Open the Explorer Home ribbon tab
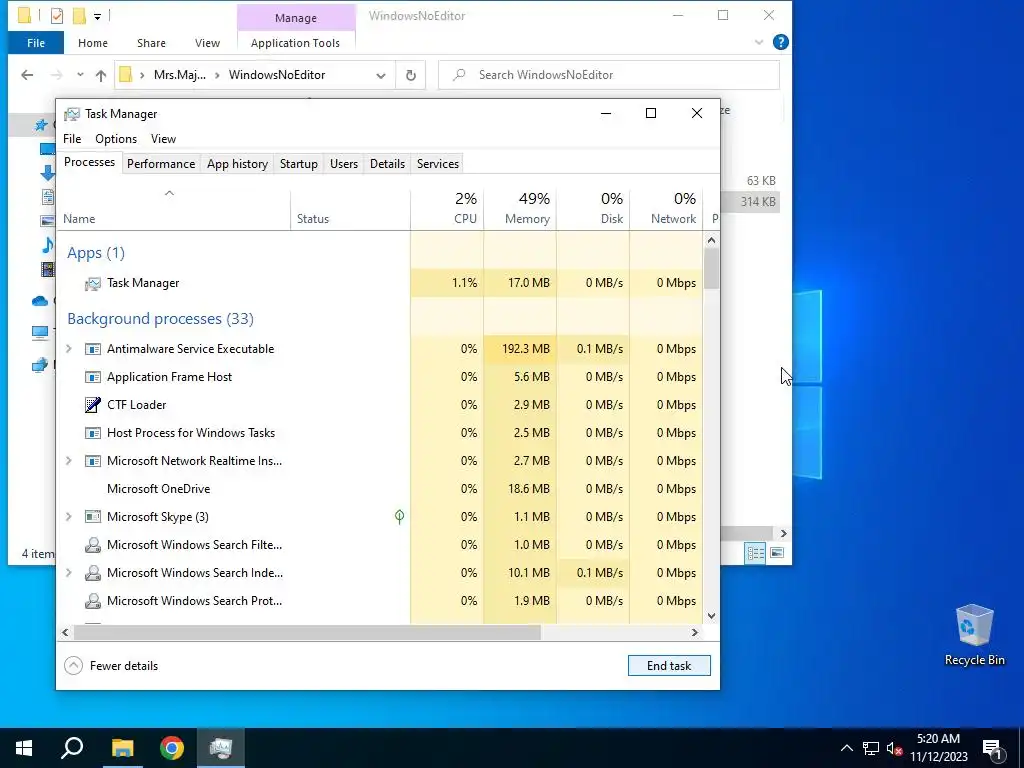Image resolution: width=1024 pixels, height=768 pixels. (x=93, y=43)
